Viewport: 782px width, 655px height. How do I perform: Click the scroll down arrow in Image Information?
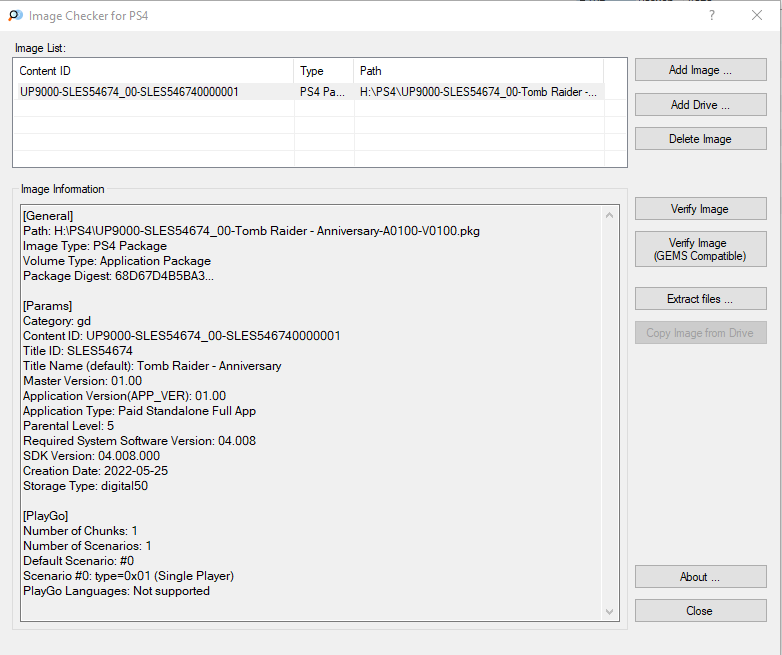click(x=610, y=611)
